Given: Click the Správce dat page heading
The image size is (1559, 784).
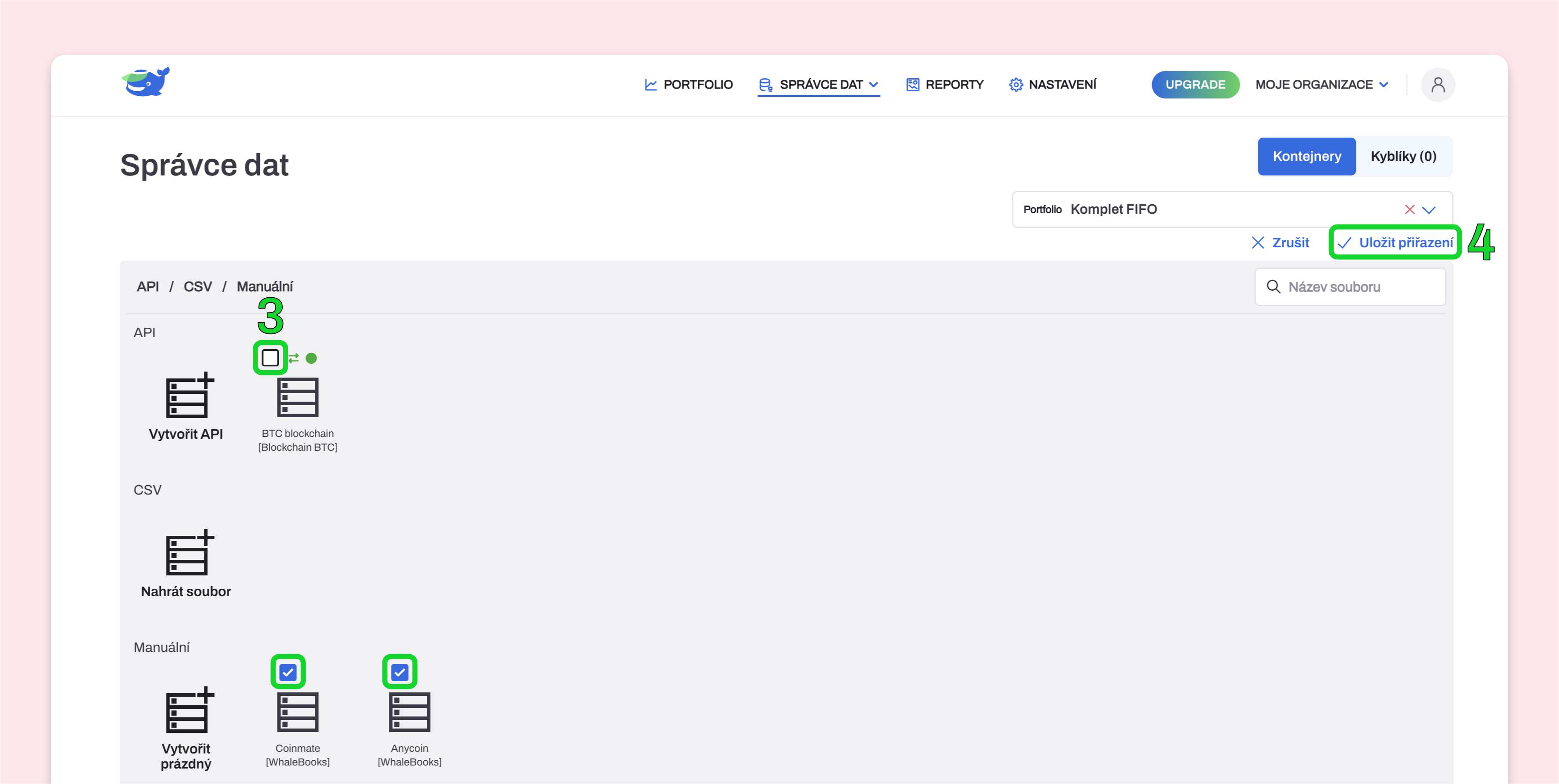Looking at the screenshot, I should (205, 165).
